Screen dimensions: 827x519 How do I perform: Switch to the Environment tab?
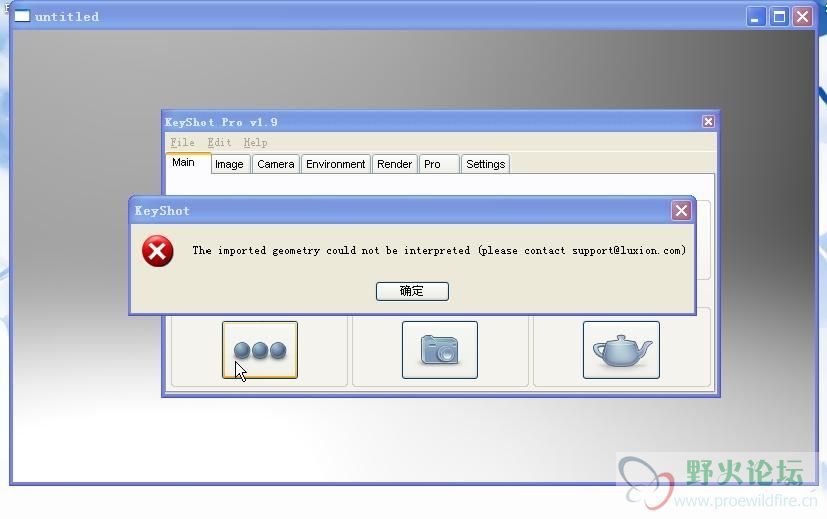[335, 164]
